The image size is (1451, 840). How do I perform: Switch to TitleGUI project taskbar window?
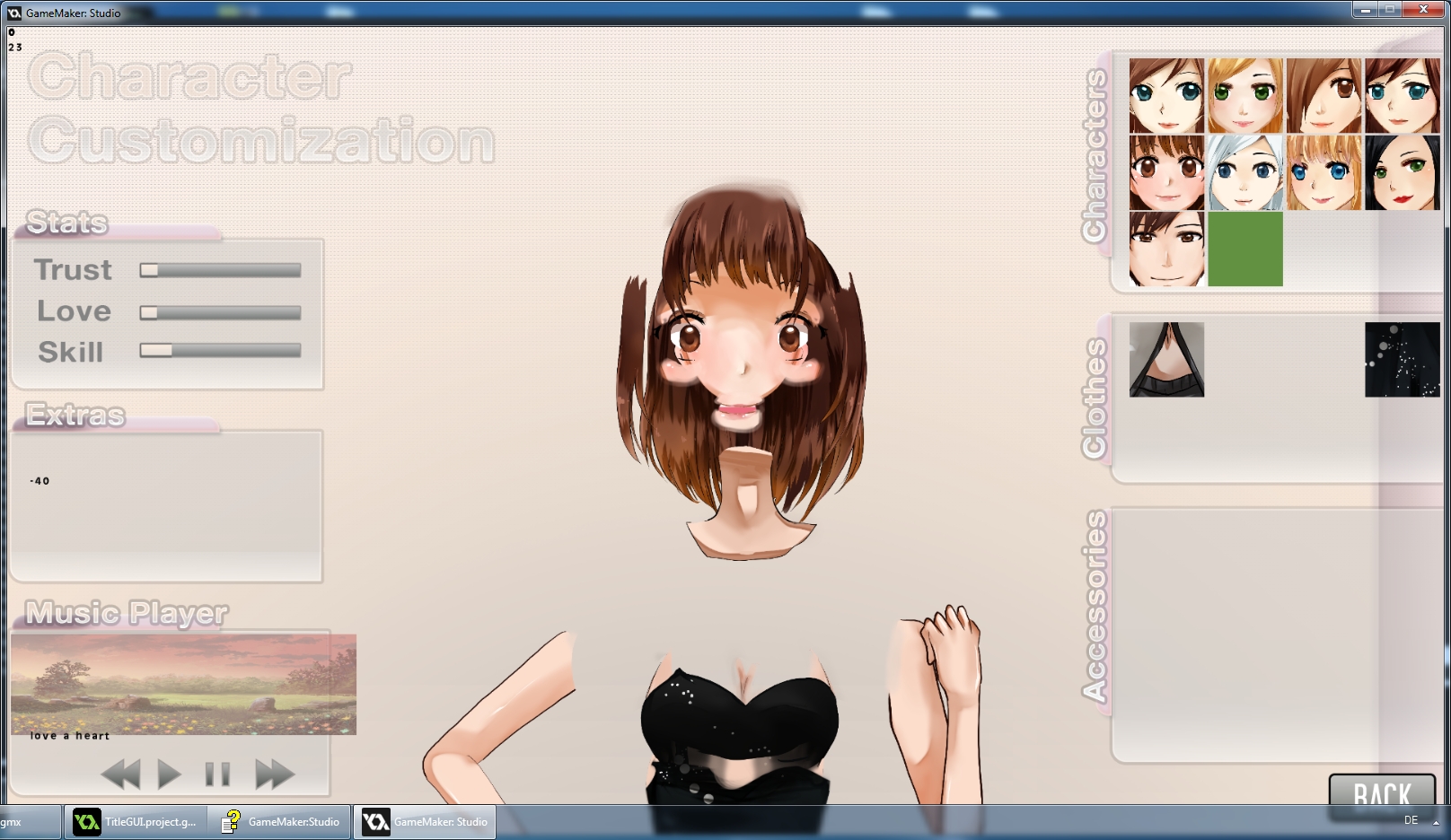coord(136,822)
